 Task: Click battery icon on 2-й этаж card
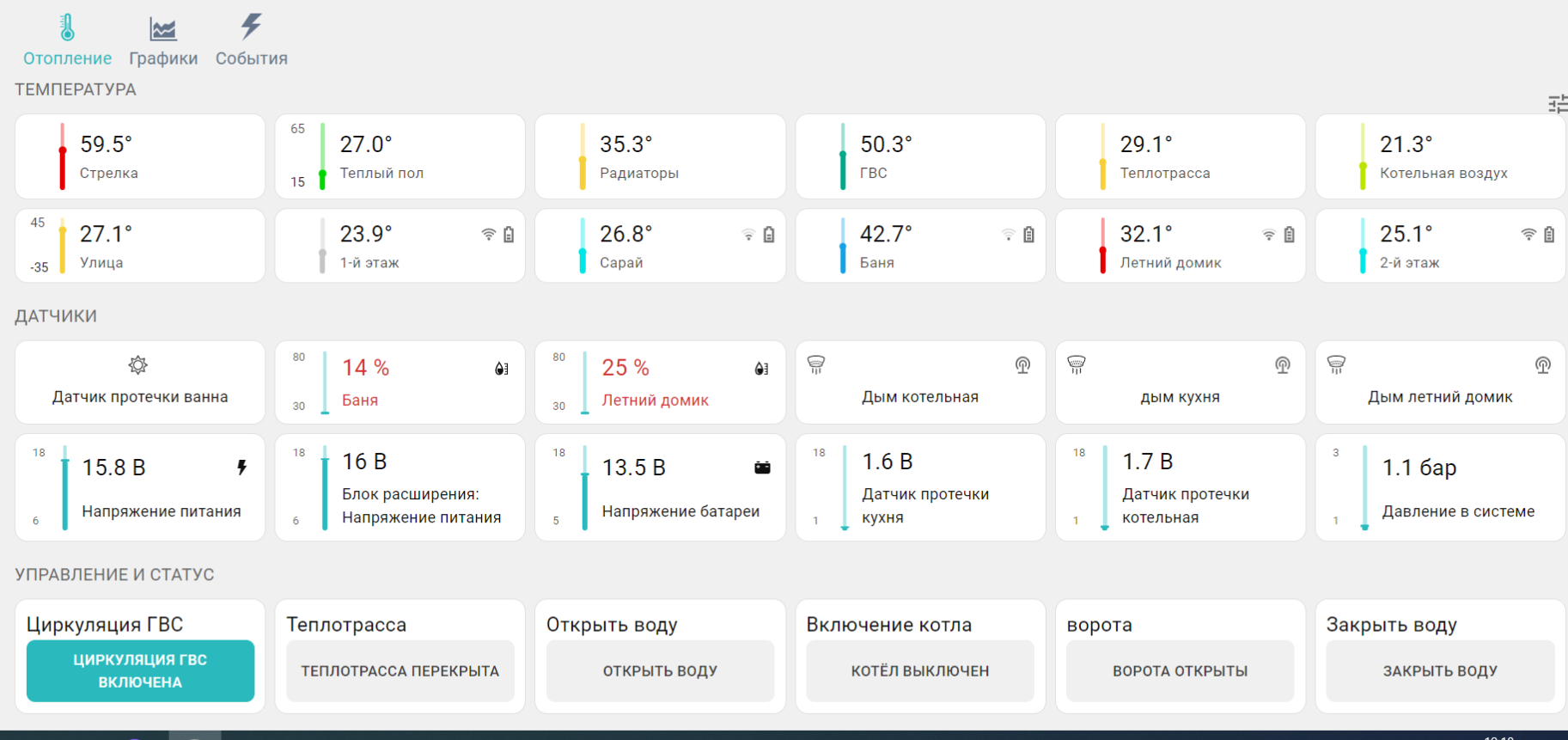1549,234
